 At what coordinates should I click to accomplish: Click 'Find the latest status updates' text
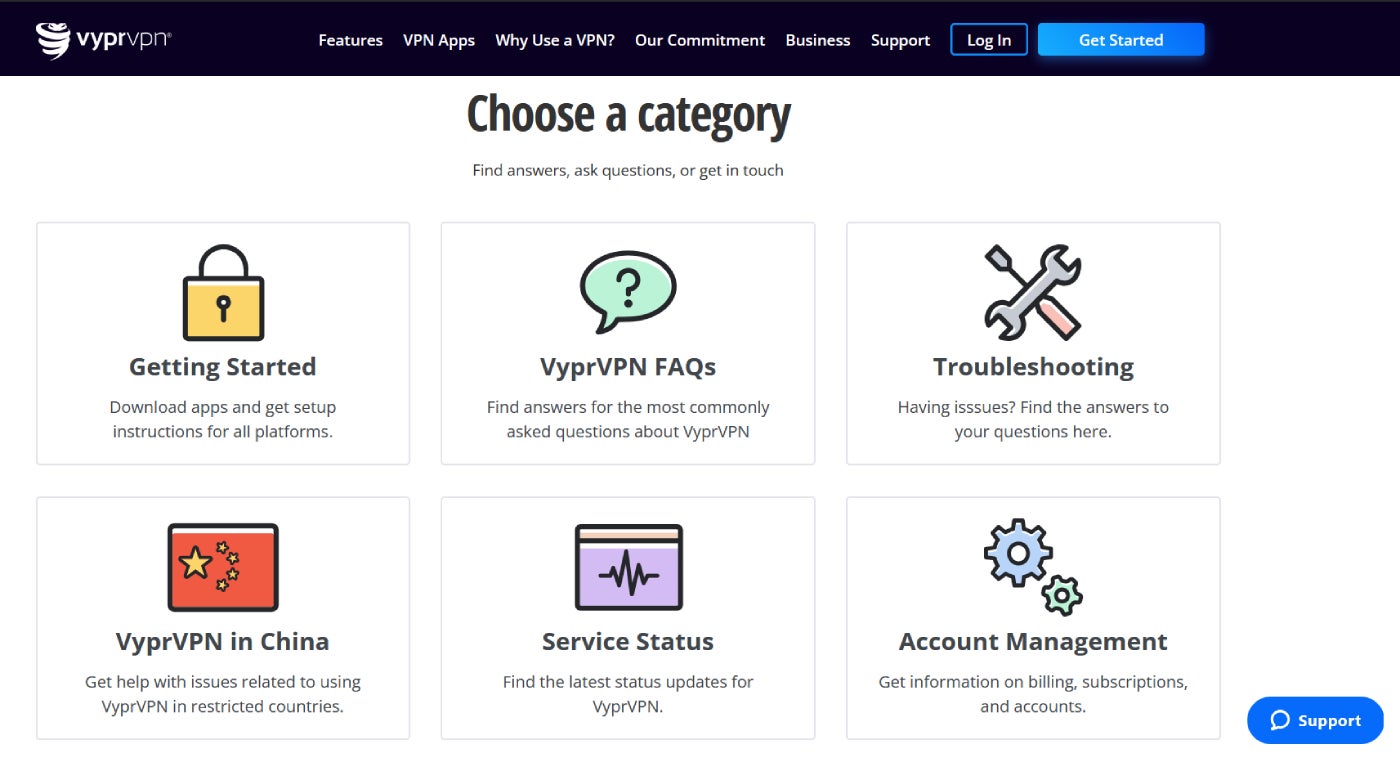(x=628, y=694)
